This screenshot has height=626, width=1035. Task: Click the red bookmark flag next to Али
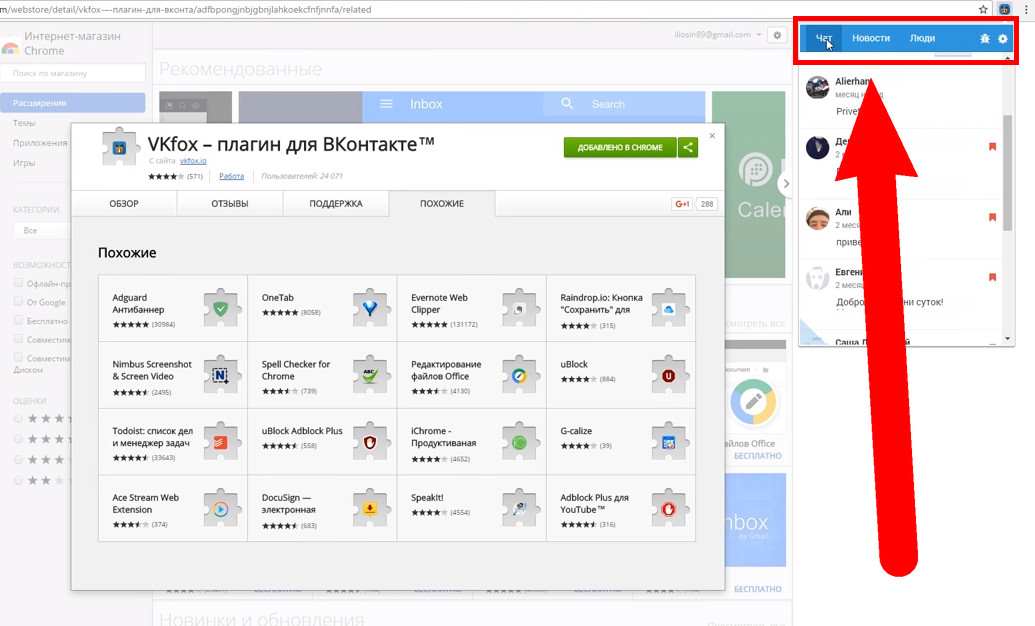[992, 217]
